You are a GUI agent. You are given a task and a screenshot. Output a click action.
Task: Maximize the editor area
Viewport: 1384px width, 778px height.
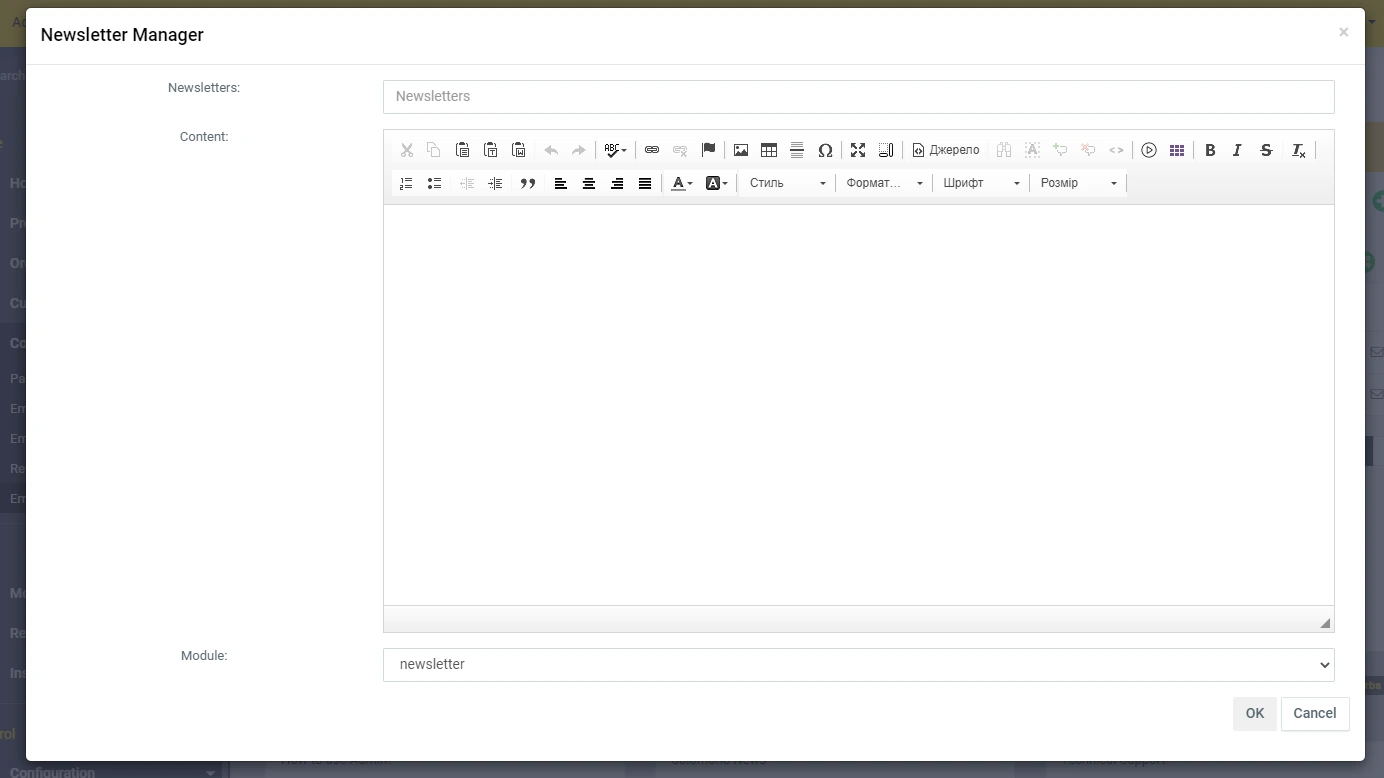pyautogui.click(x=858, y=150)
